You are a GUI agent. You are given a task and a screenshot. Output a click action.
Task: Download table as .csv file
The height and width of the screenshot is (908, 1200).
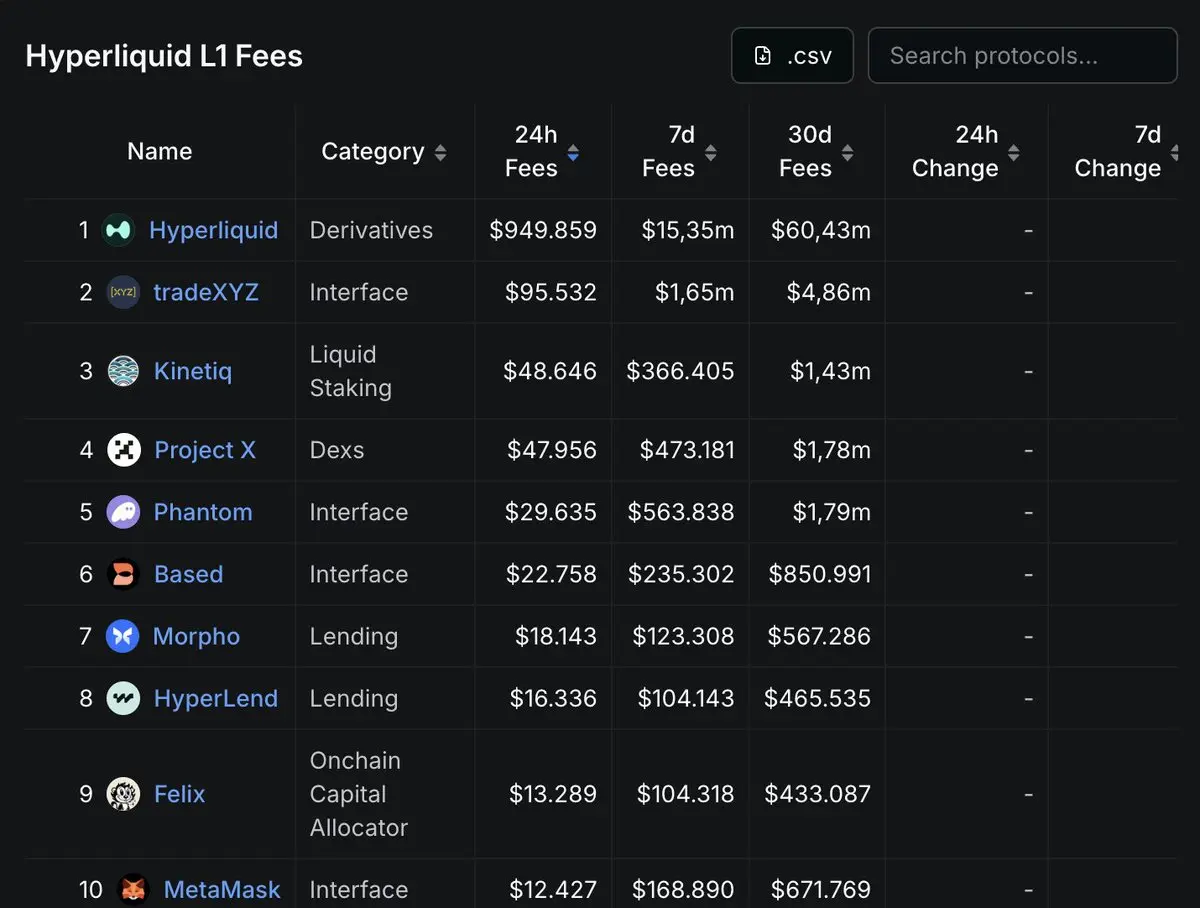pos(792,56)
